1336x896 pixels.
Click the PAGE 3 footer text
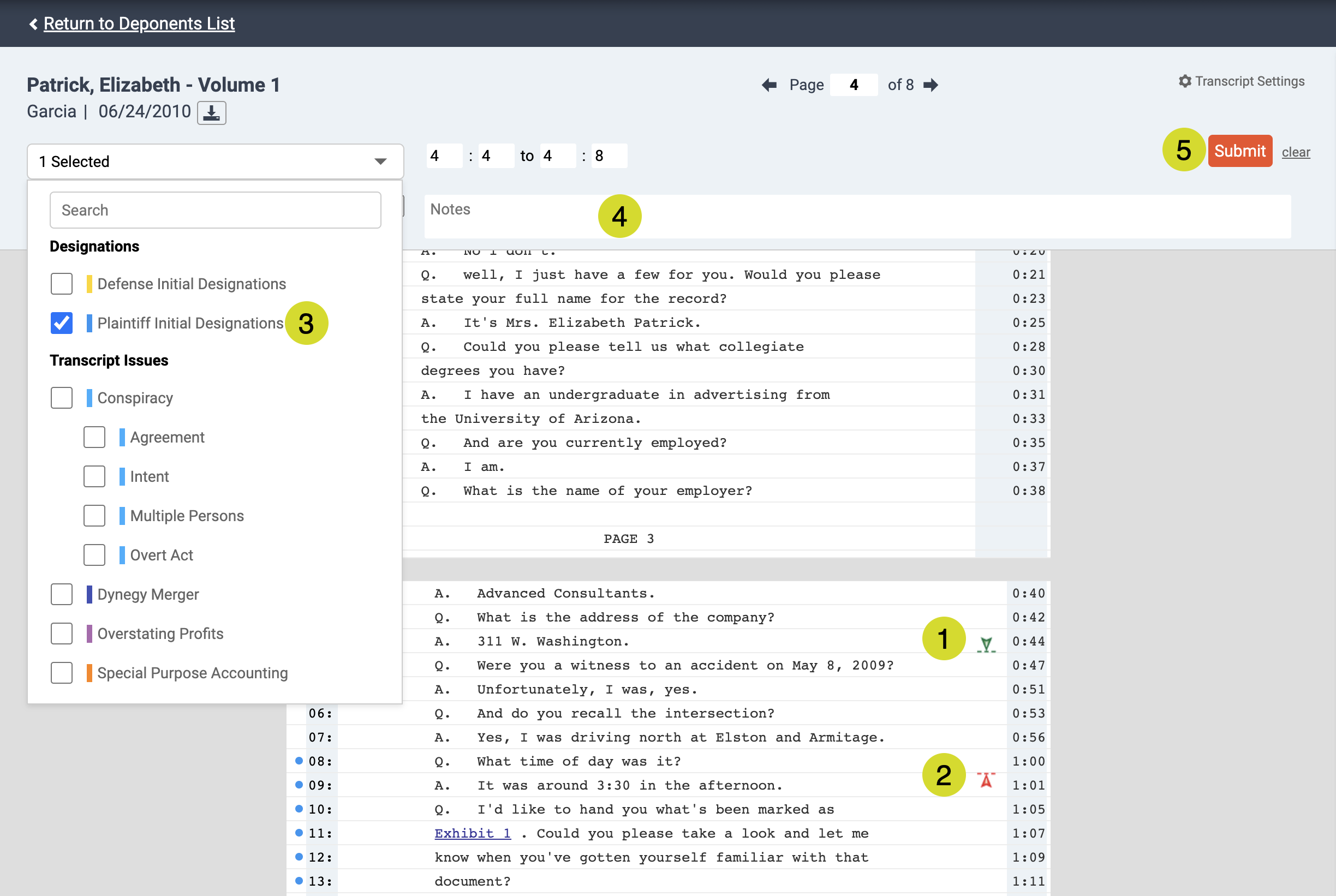click(x=629, y=539)
